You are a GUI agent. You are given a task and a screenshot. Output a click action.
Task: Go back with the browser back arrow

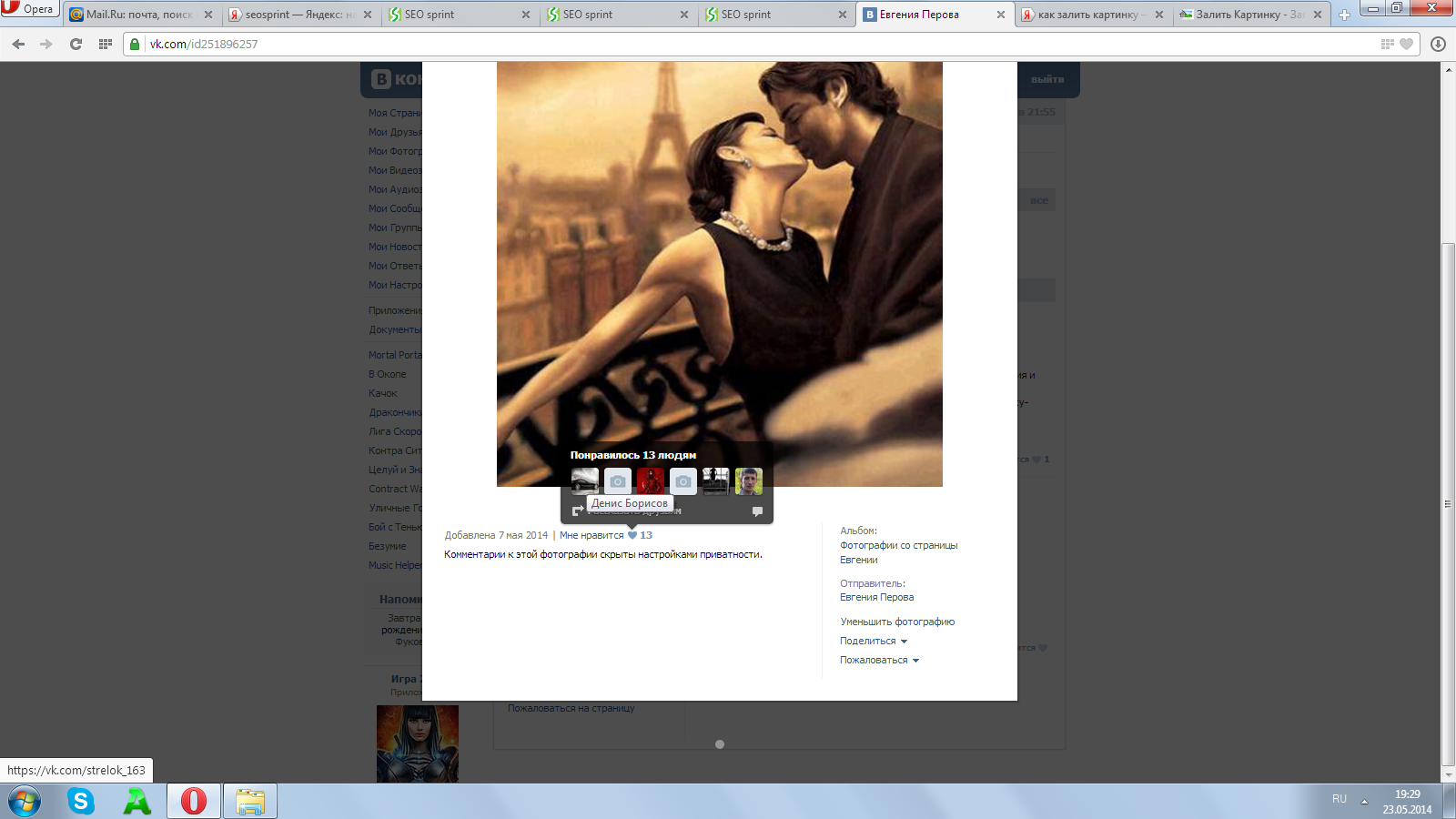pos(18,44)
